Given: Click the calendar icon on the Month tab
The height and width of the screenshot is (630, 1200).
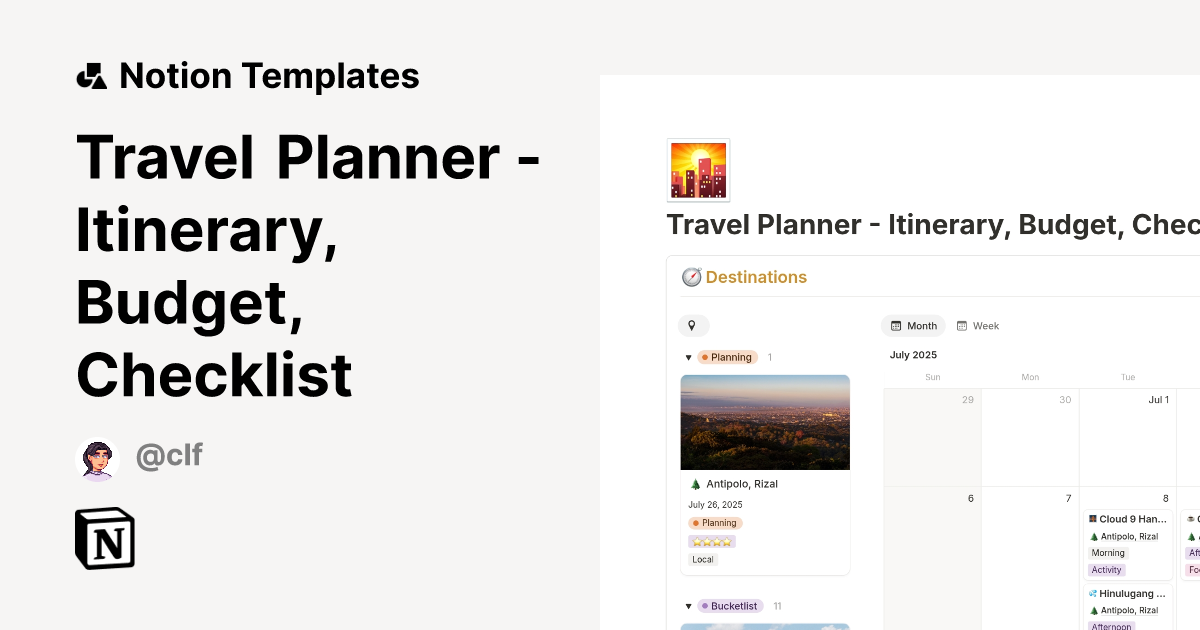Looking at the screenshot, I should 895,326.
